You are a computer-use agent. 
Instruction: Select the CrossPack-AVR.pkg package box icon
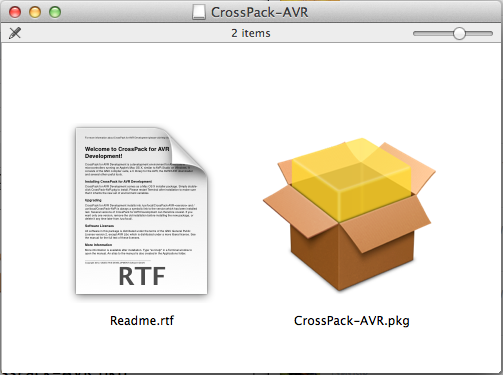[349, 214]
